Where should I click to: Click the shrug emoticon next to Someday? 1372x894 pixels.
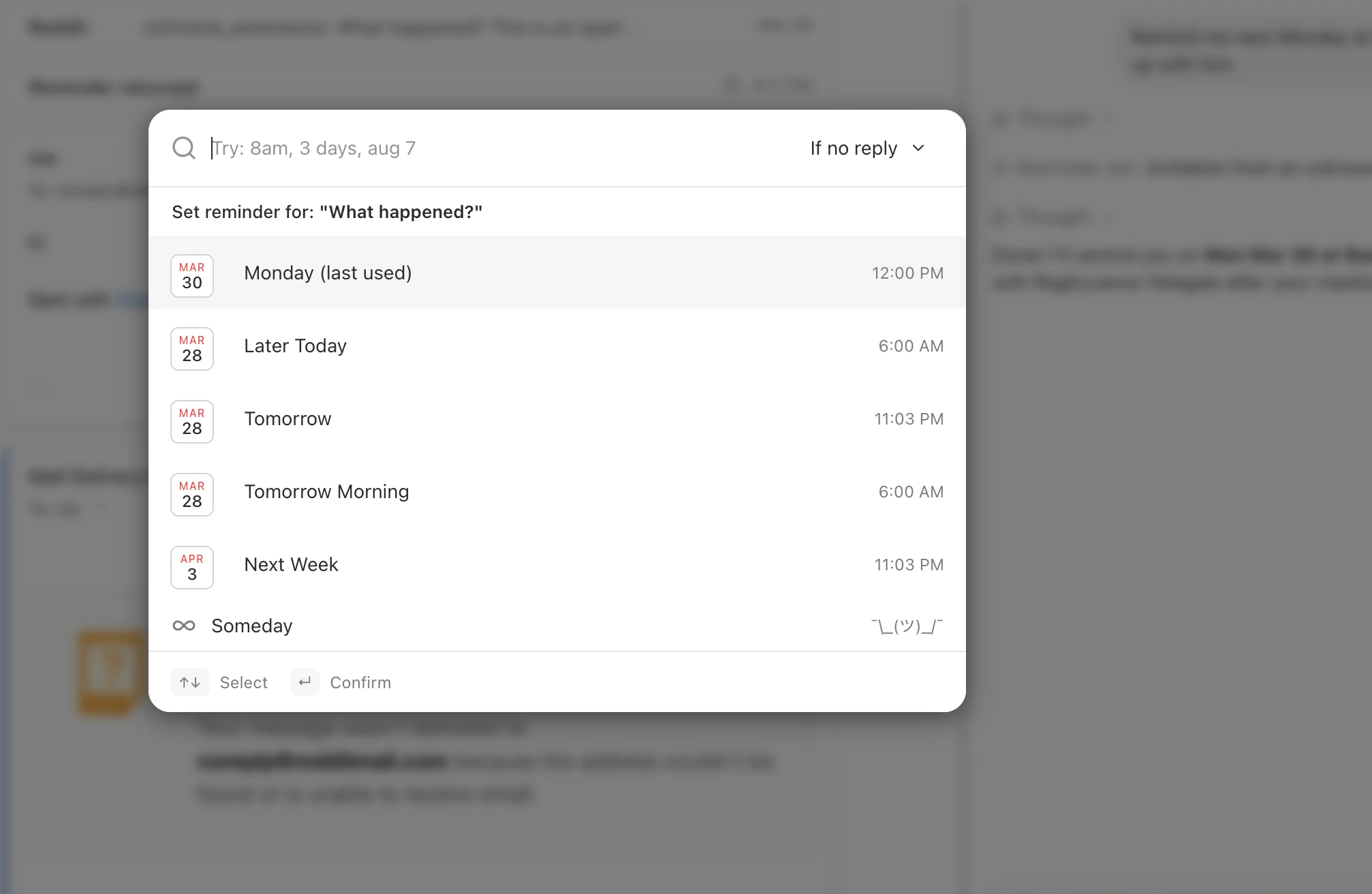907,626
